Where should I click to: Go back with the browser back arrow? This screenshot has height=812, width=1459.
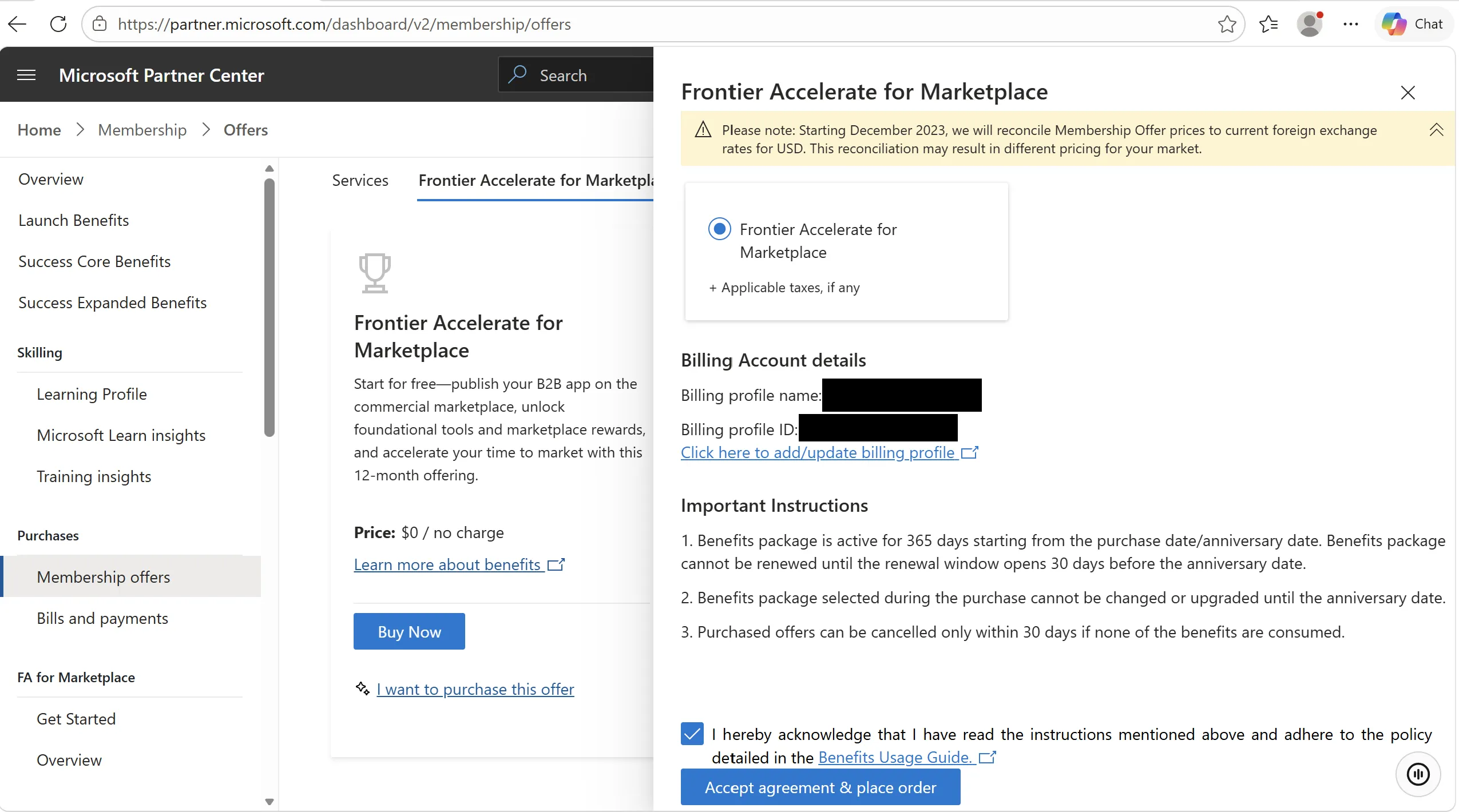tap(17, 24)
